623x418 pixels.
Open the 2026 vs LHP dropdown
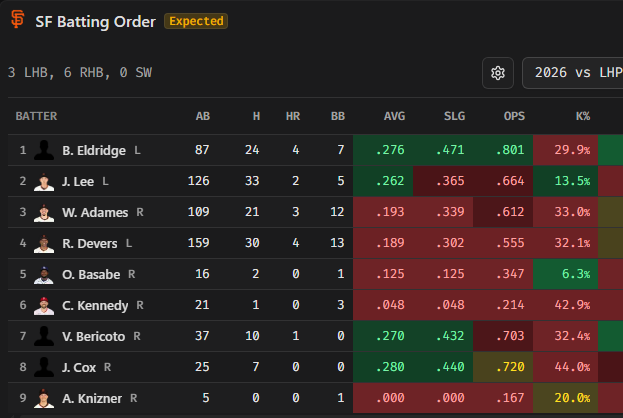pos(573,73)
